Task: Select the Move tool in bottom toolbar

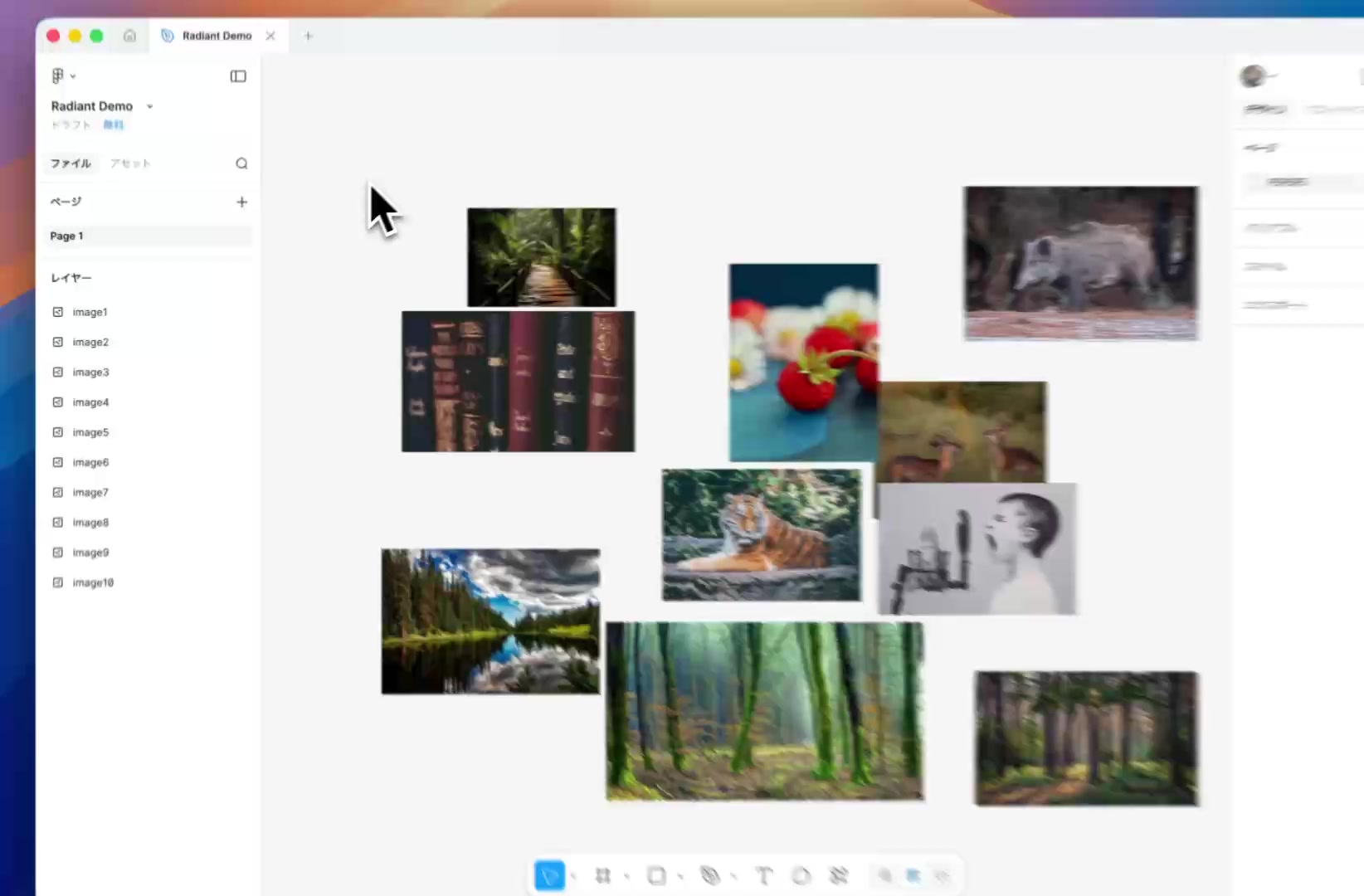Action: [549, 875]
